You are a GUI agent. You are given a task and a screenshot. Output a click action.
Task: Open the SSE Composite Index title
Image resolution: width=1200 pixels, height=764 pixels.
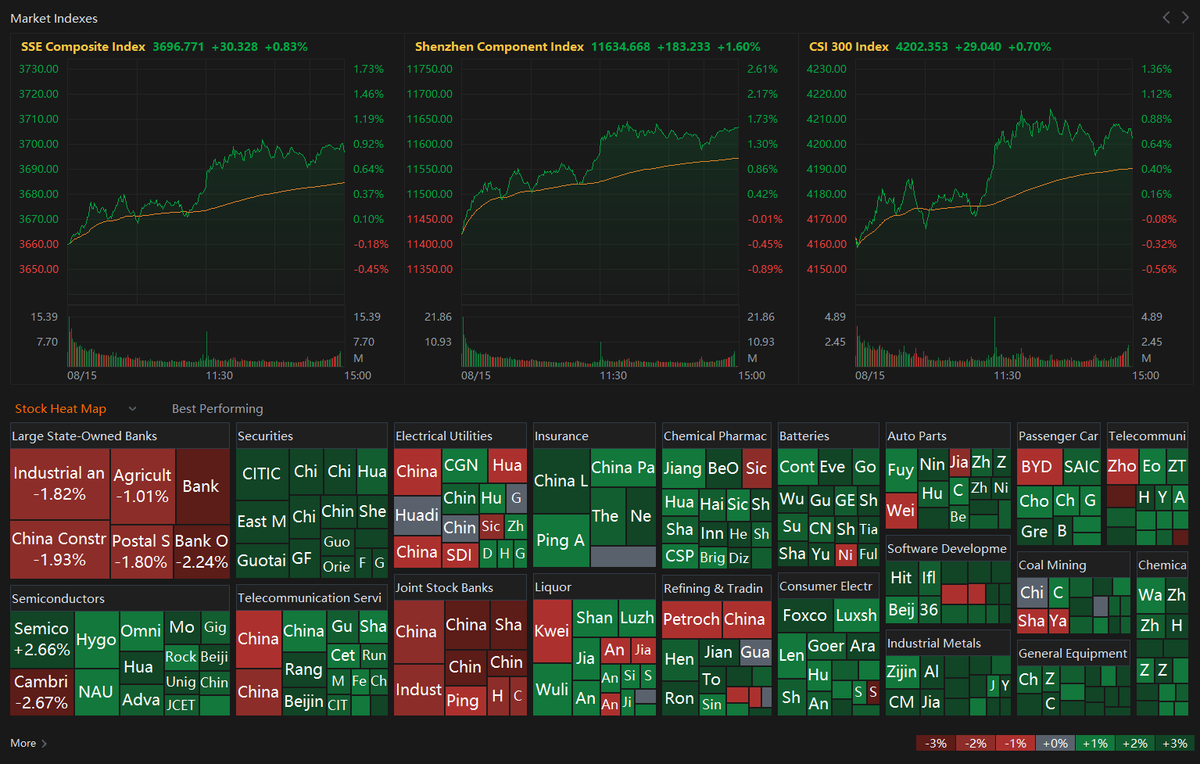point(83,47)
